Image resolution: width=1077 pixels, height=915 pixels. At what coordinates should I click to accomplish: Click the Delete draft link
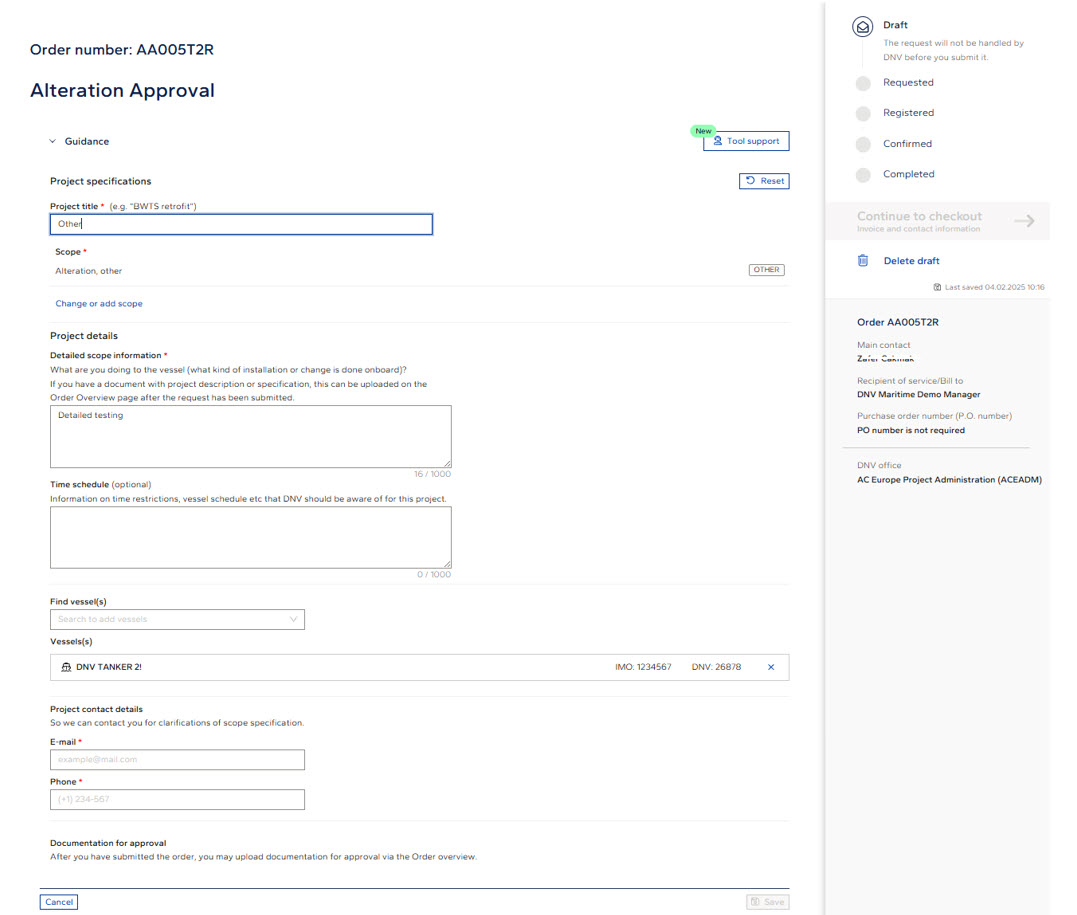[911, 261]
